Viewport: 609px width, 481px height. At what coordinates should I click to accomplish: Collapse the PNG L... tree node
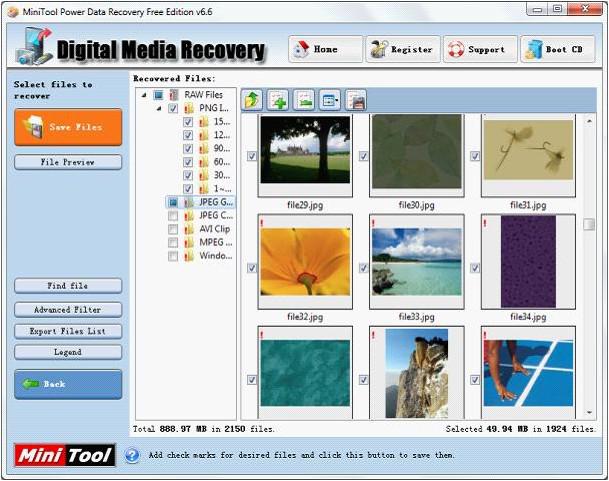click(159, 108)
